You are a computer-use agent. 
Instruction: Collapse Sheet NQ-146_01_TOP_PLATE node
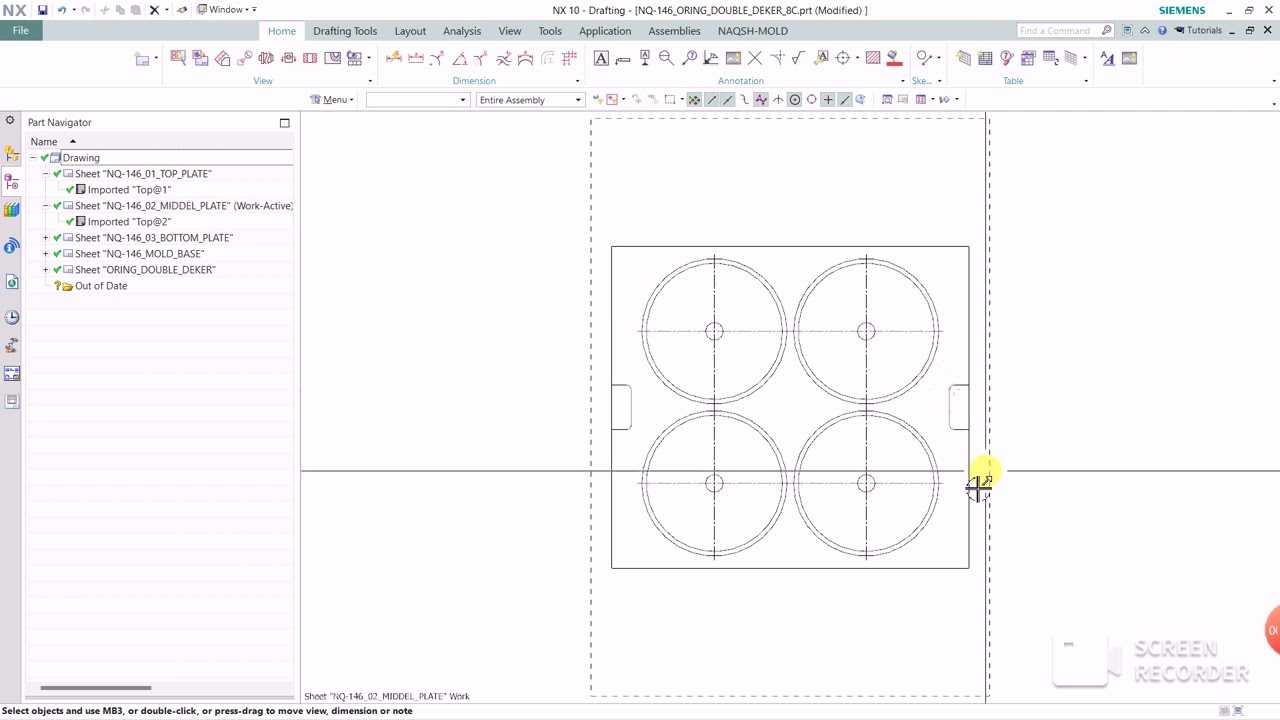(45, 174)
